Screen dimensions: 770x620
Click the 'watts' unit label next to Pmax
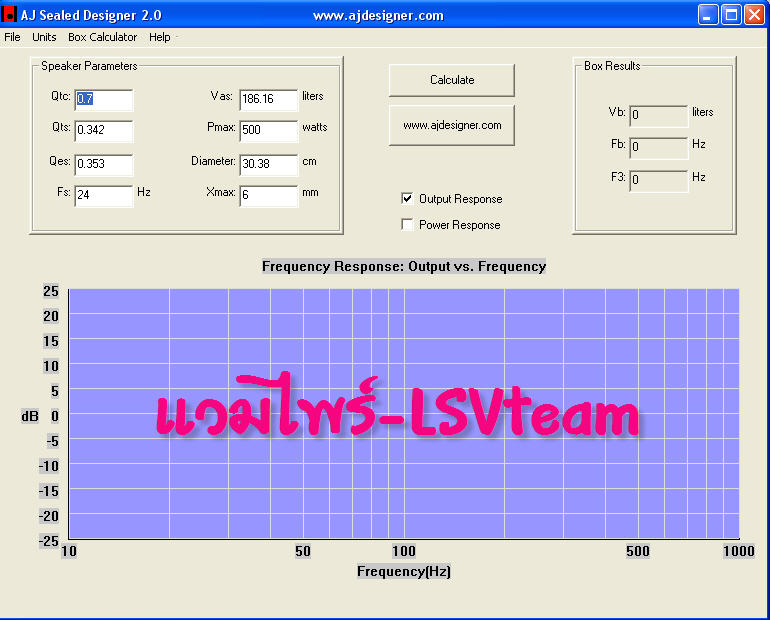click(315, 127)
